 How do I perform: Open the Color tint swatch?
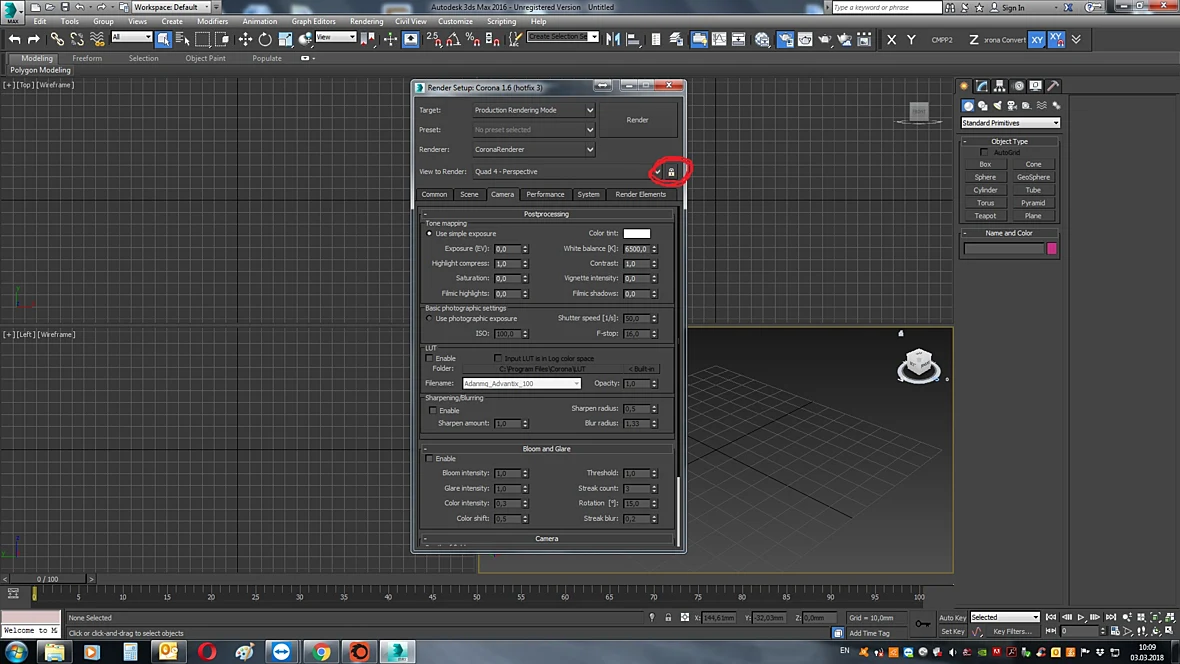click(x=637, y=233)
